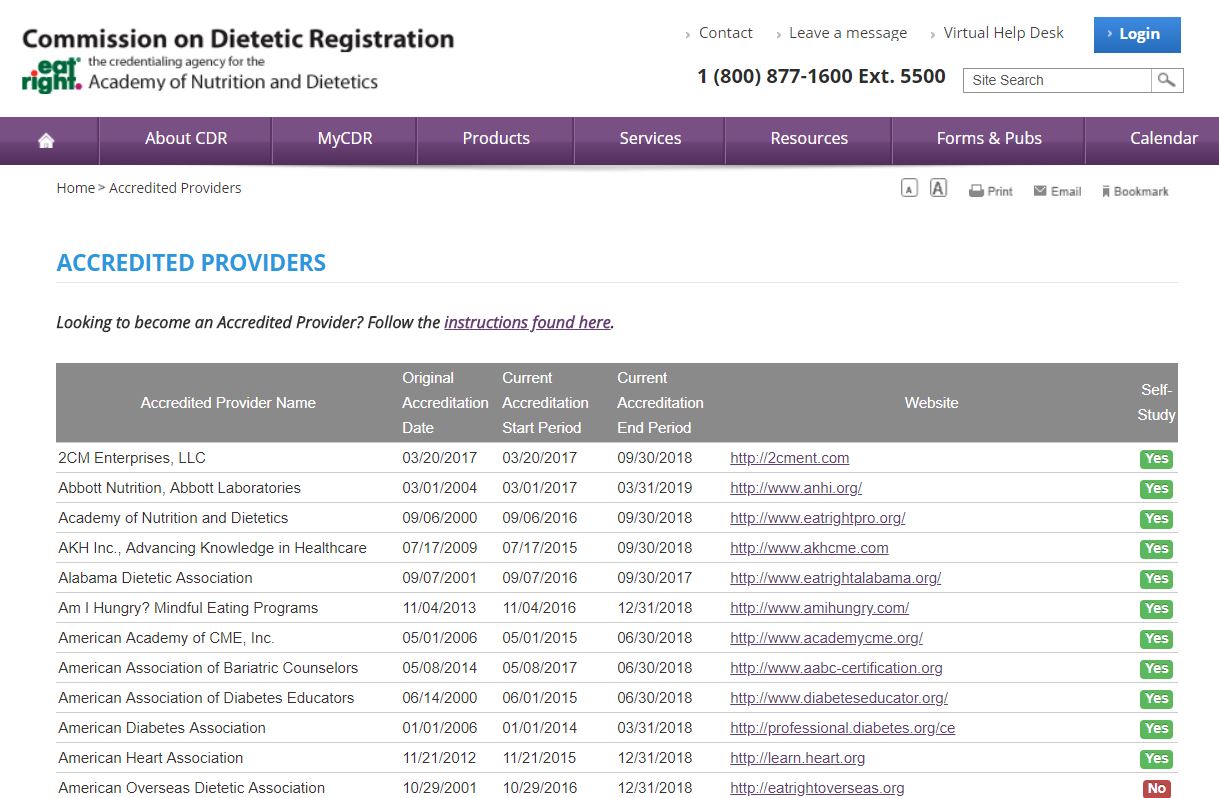Expand the Forms & Pubs menu

[x=989, y=139]
